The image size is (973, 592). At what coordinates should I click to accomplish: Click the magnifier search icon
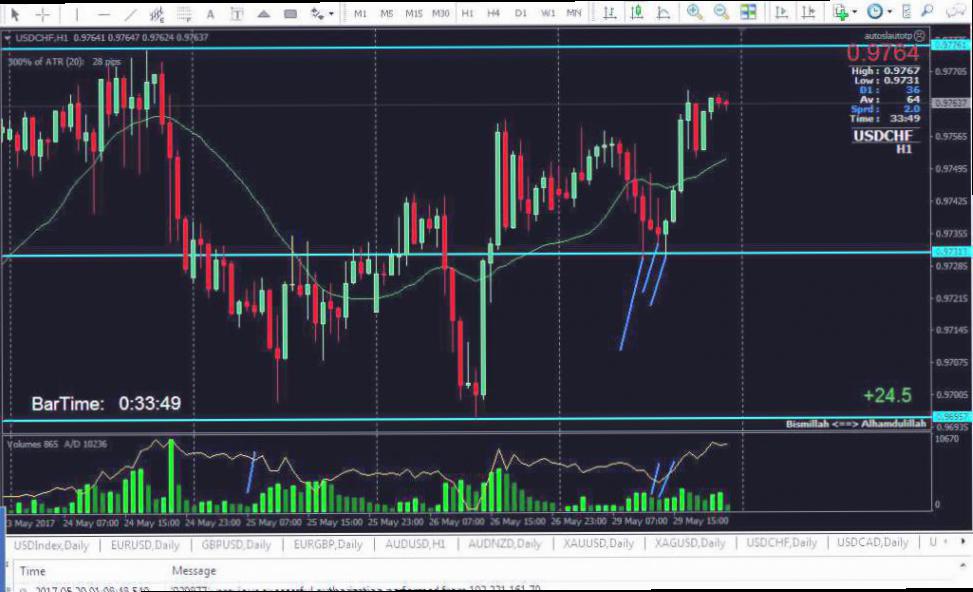click(927, 13)
